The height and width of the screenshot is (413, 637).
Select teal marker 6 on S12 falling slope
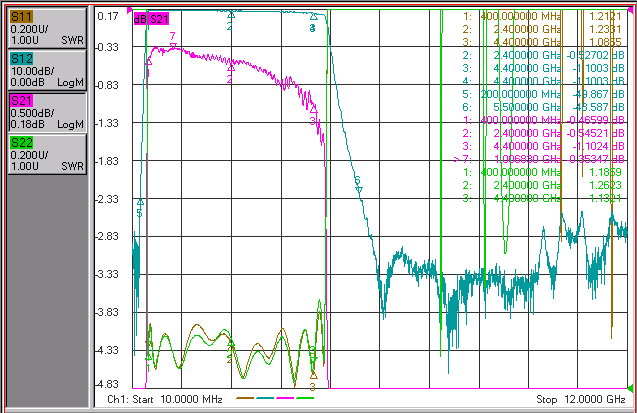click(x=359, y=190)
